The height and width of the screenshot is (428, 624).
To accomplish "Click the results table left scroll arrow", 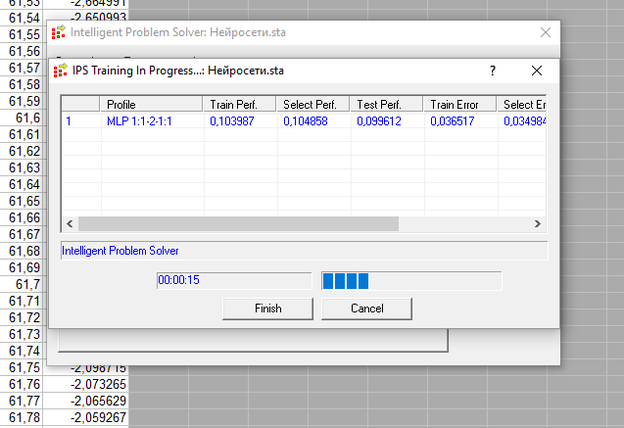I will [x=70, y=224].
